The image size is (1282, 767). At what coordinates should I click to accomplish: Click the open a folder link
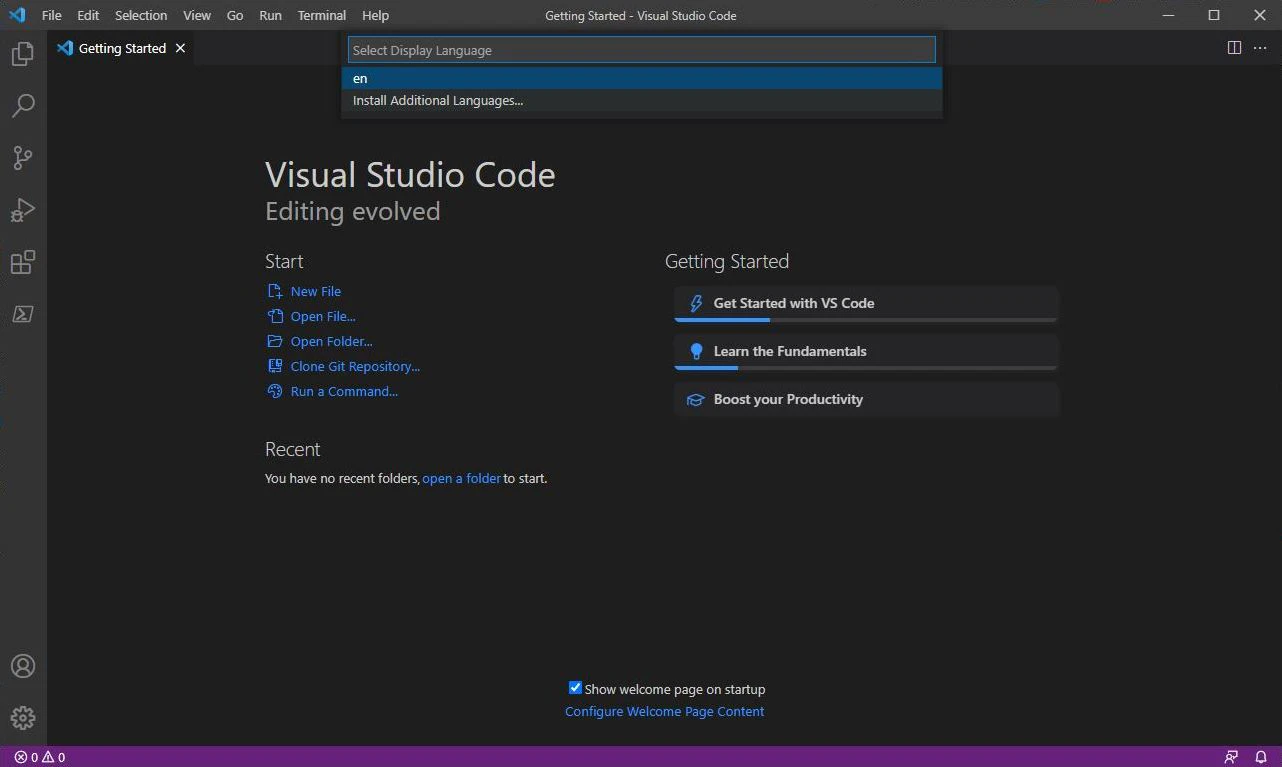[x=461, y=478]
